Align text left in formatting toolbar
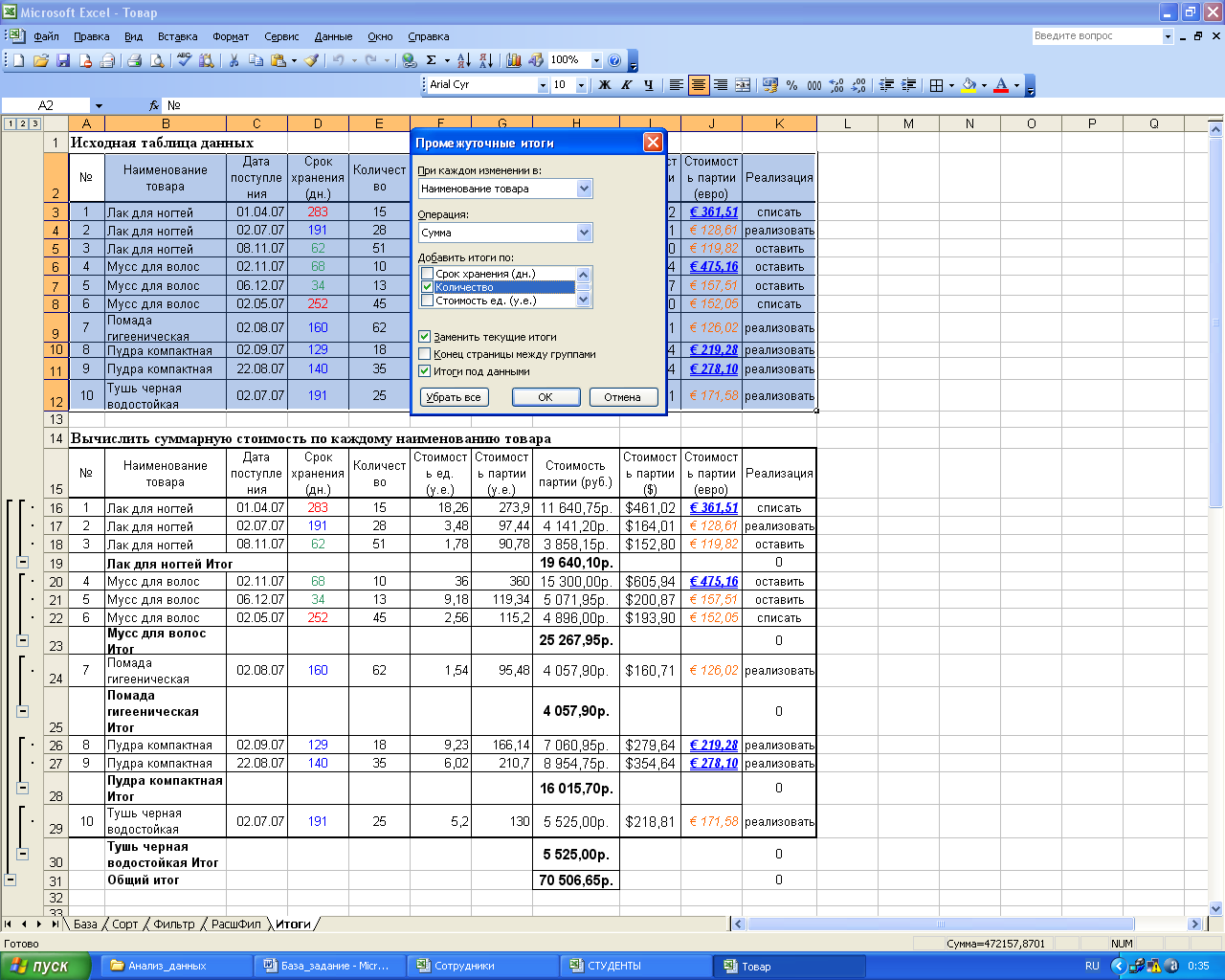Screen dimensions: 1225x980 [677, 85]
